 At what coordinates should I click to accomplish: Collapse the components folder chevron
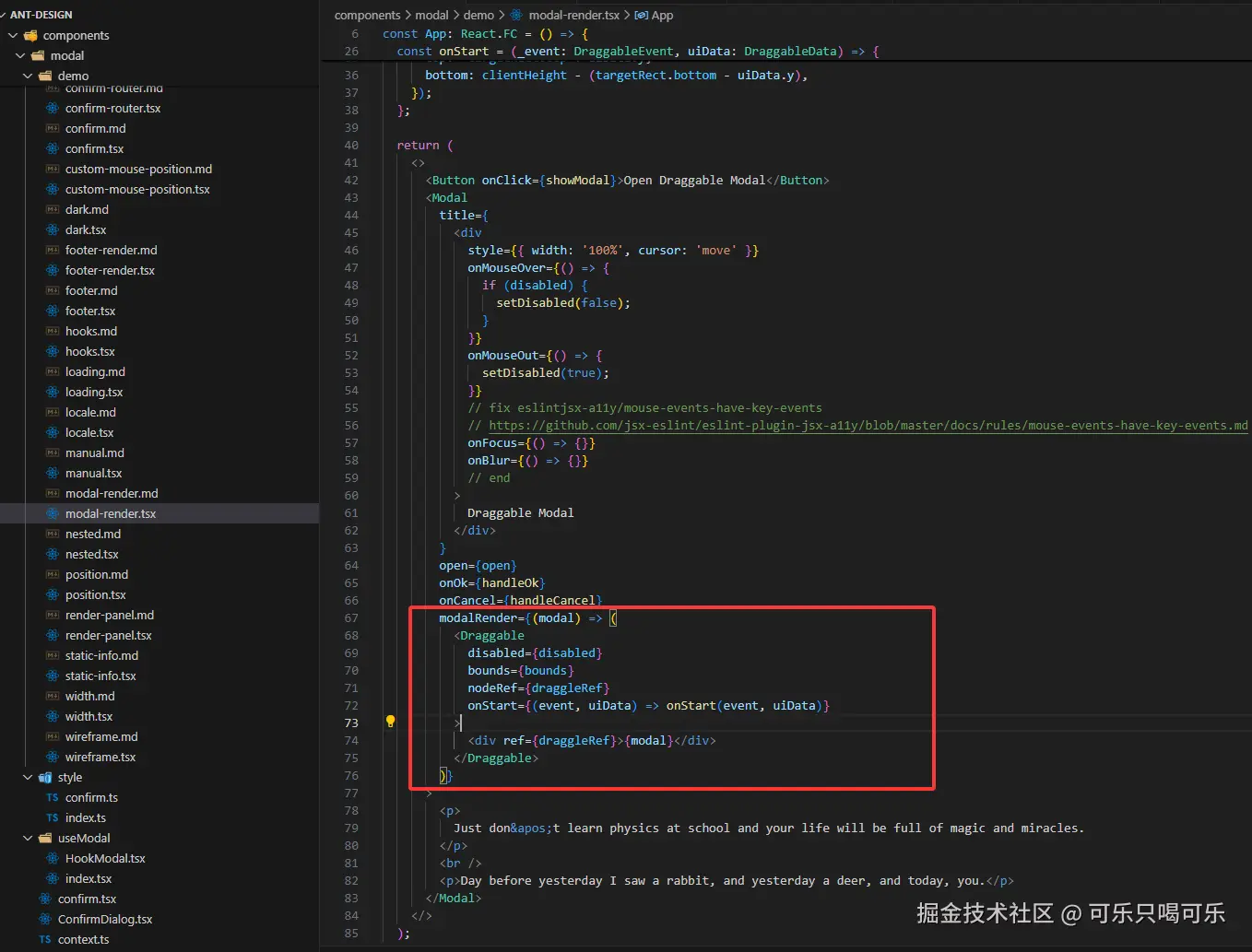click(x=13, y=35)
